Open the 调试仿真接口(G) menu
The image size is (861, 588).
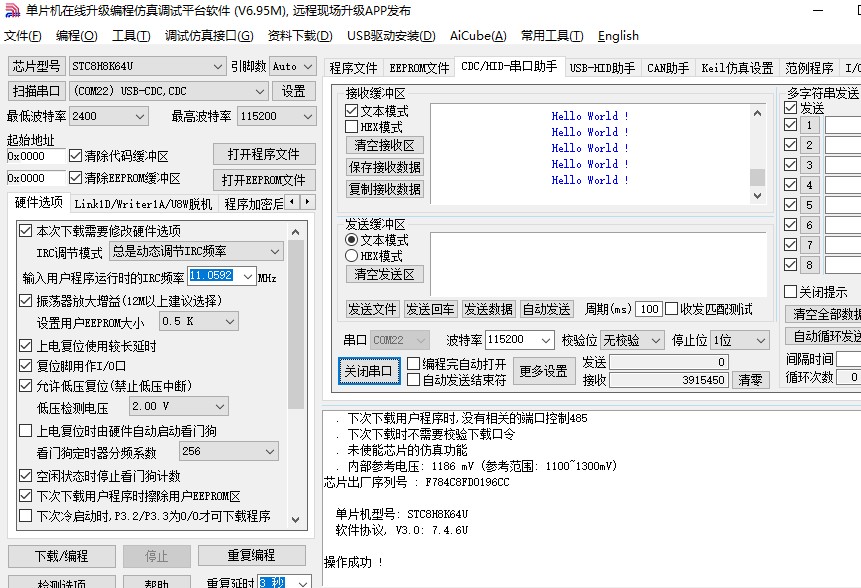[209, 36]
